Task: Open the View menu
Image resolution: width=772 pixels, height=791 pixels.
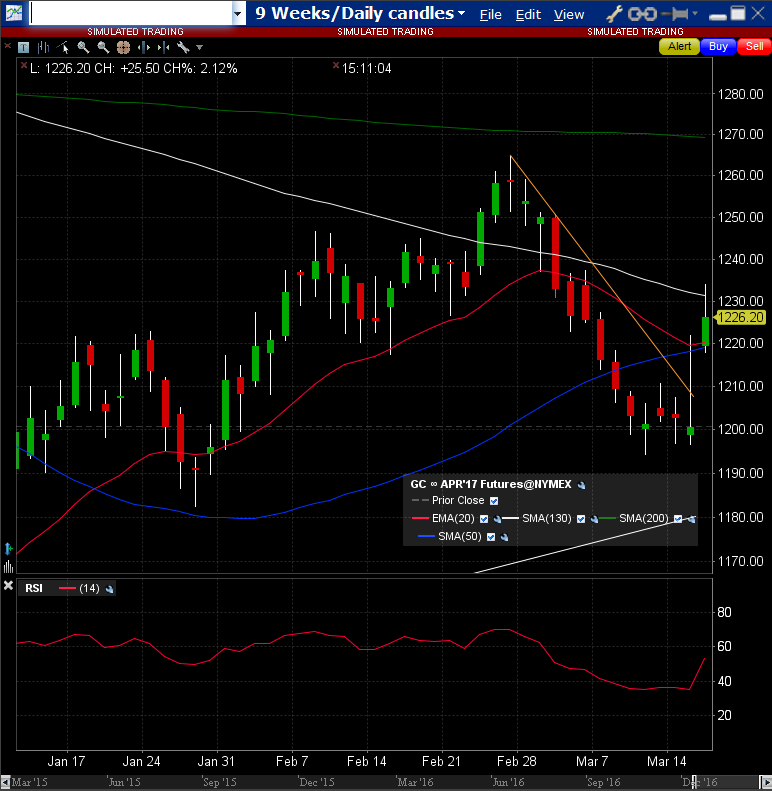Action: (568, 14)
